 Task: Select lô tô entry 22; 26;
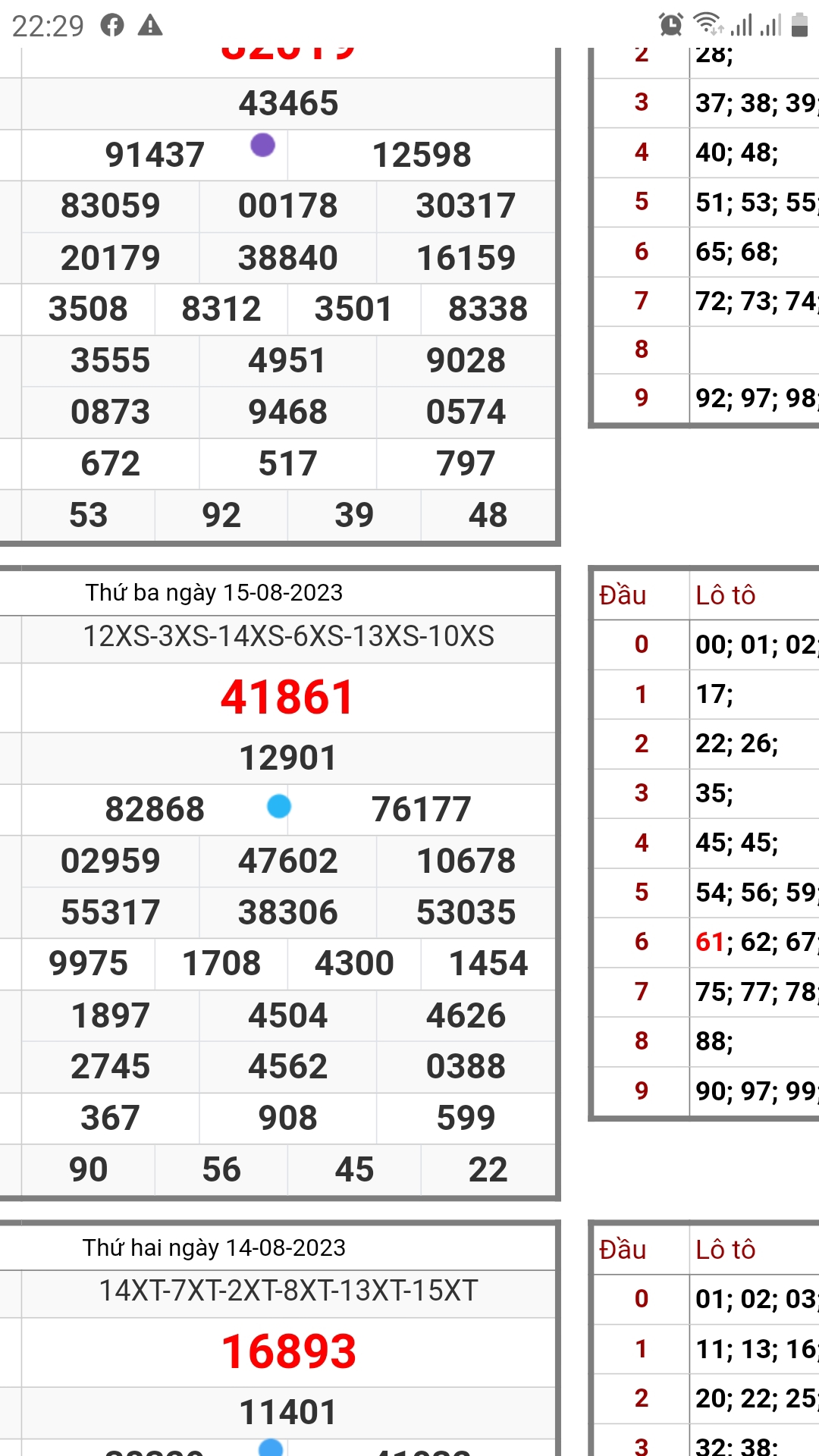(737, 743)
